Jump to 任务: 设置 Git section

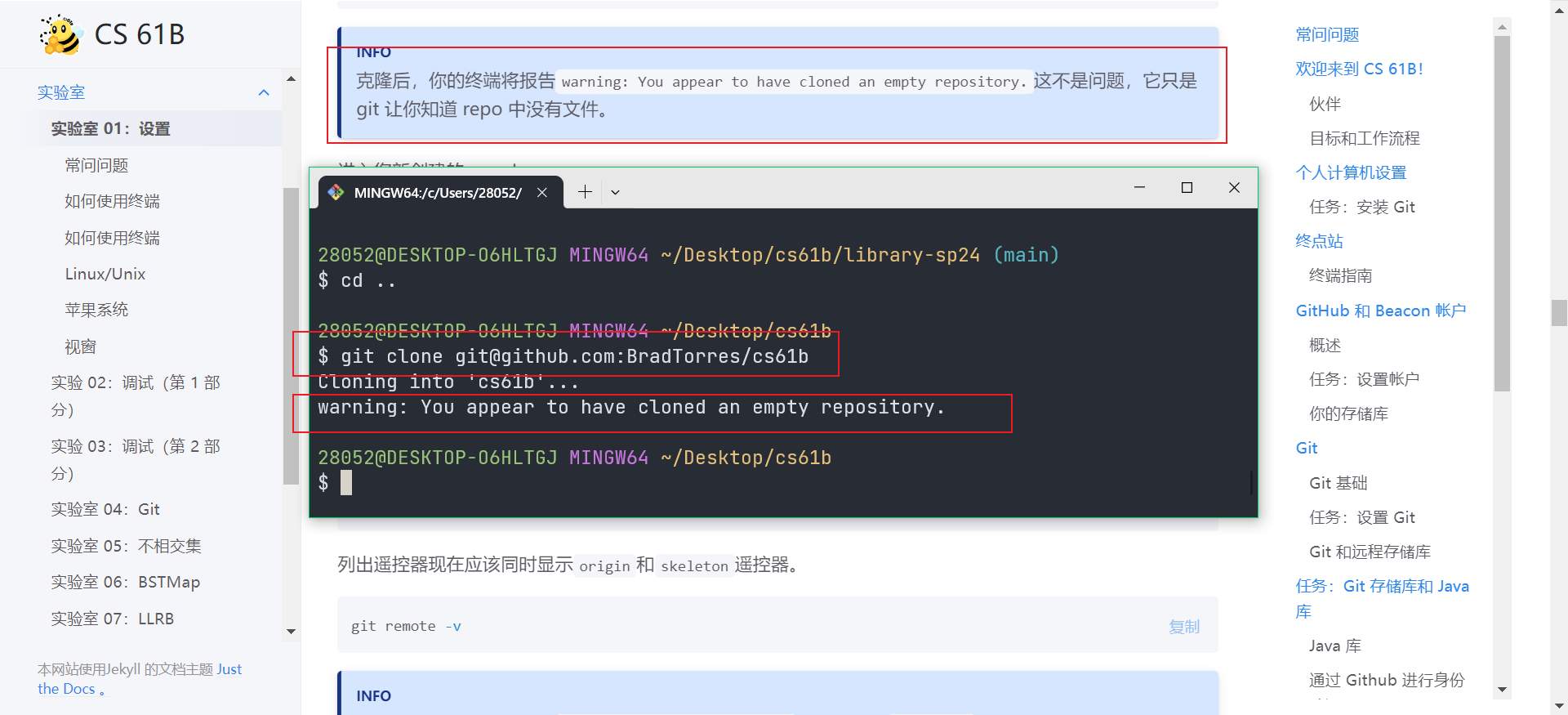(1361, 517)
